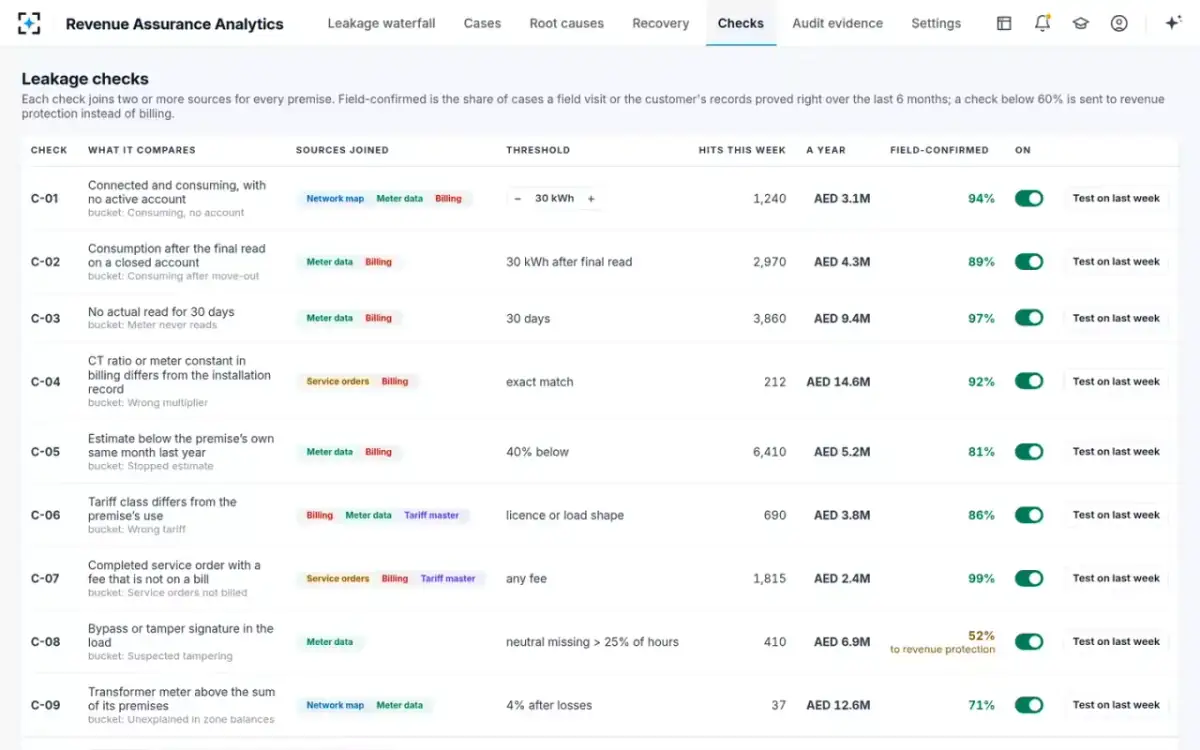Click the Billing tag in C-02
Screen dimensions: 1200x750
tap(378, 262)
